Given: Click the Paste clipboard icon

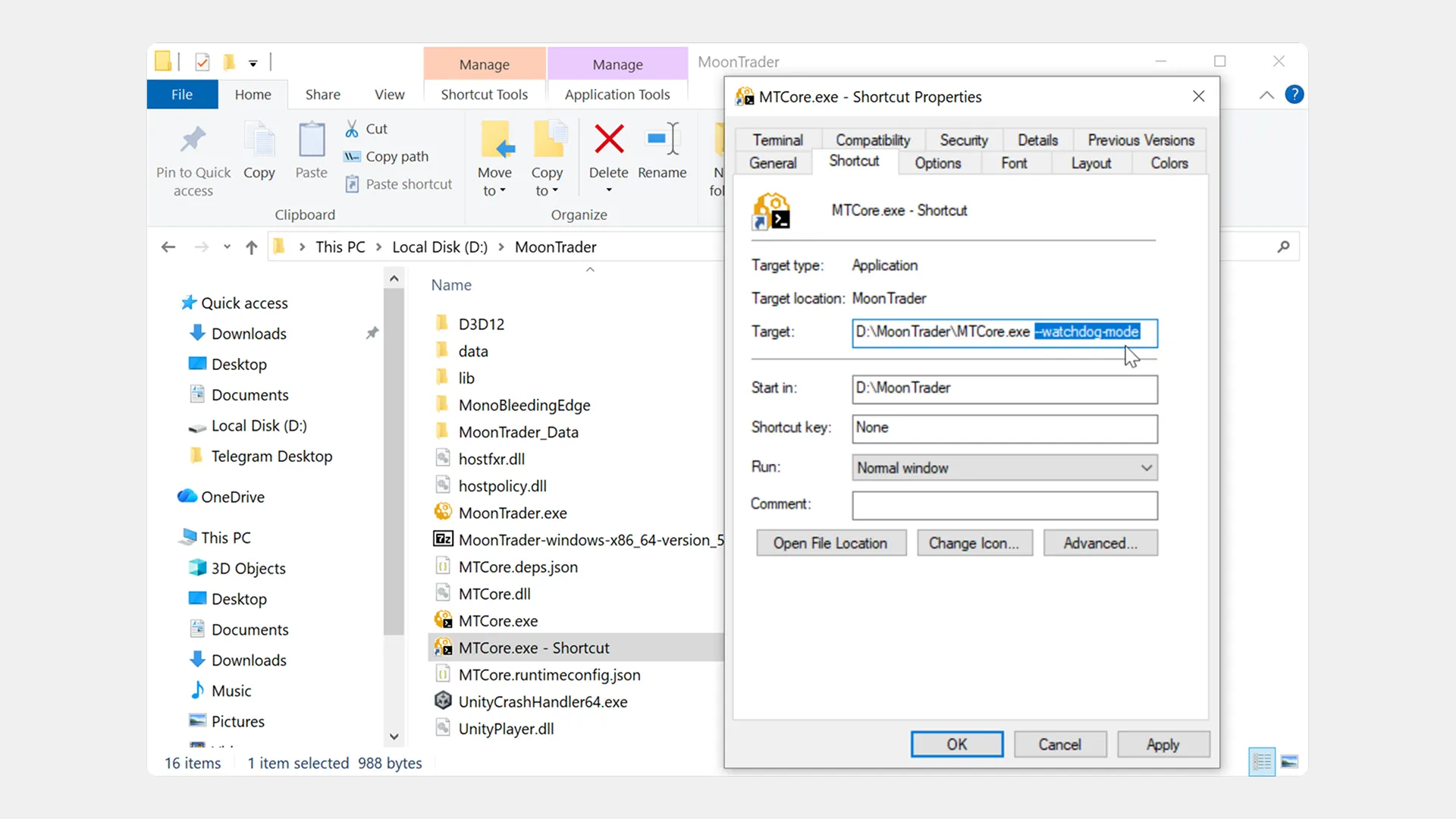Looking at the screenshot, I should [x=311, y=140].
